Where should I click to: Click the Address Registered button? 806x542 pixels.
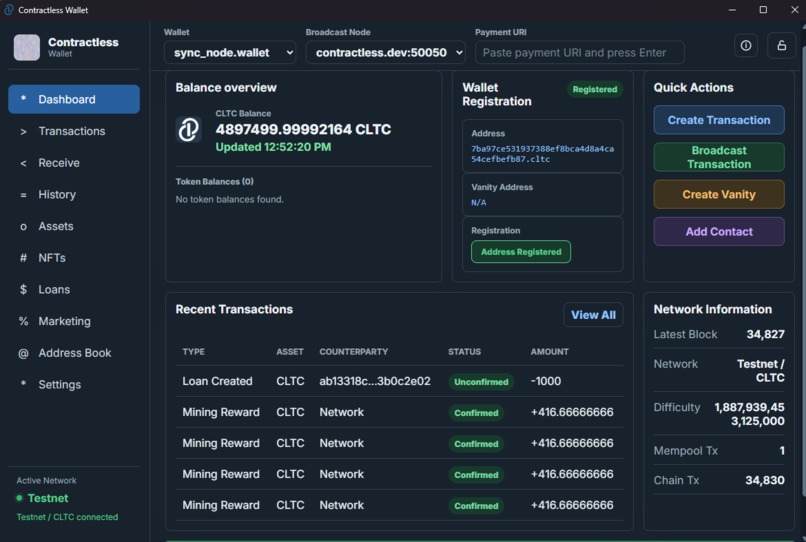(521, 251)
